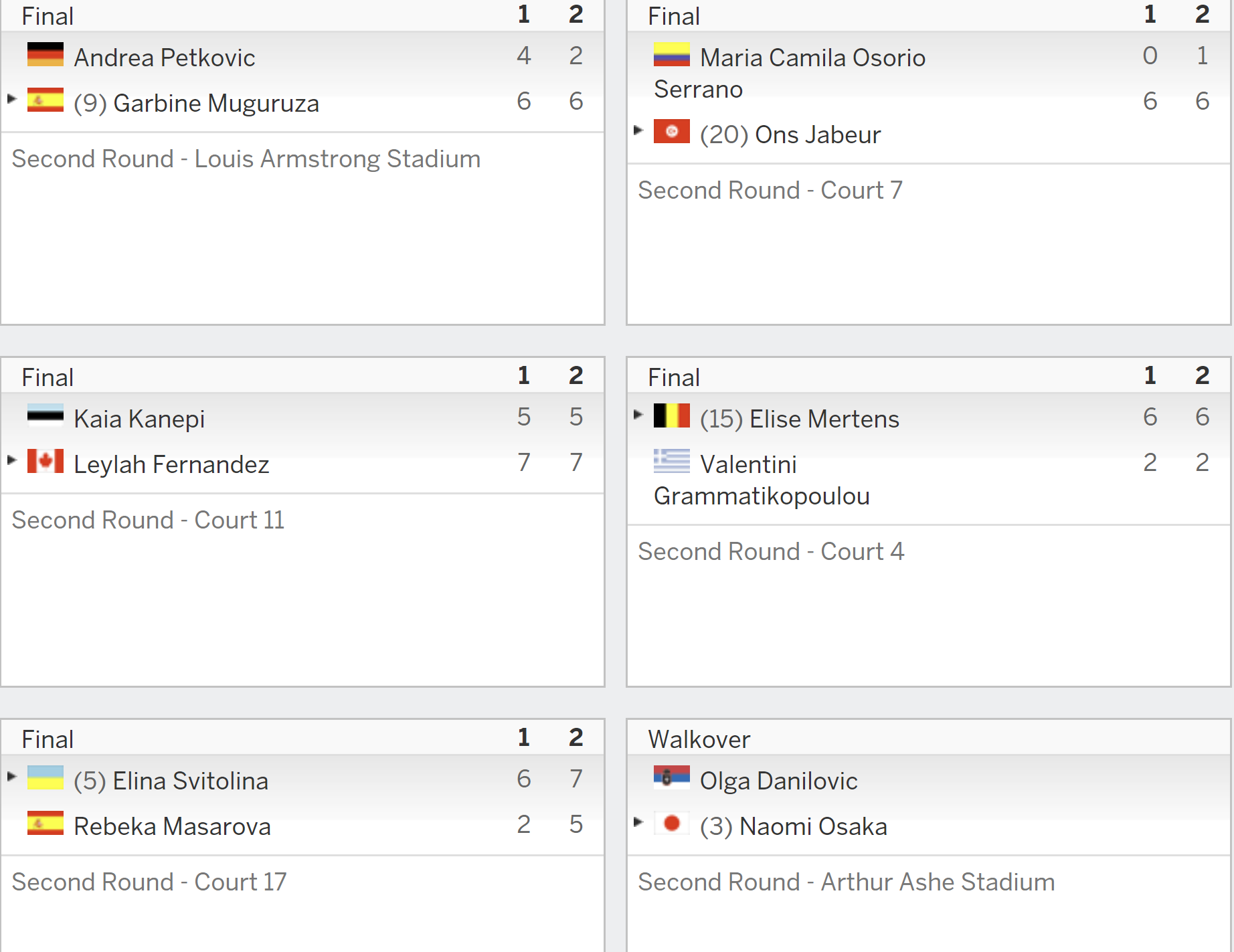Click winner arrow next to Elise Mertens
The image size is (1234, 952).
[638, 414]
